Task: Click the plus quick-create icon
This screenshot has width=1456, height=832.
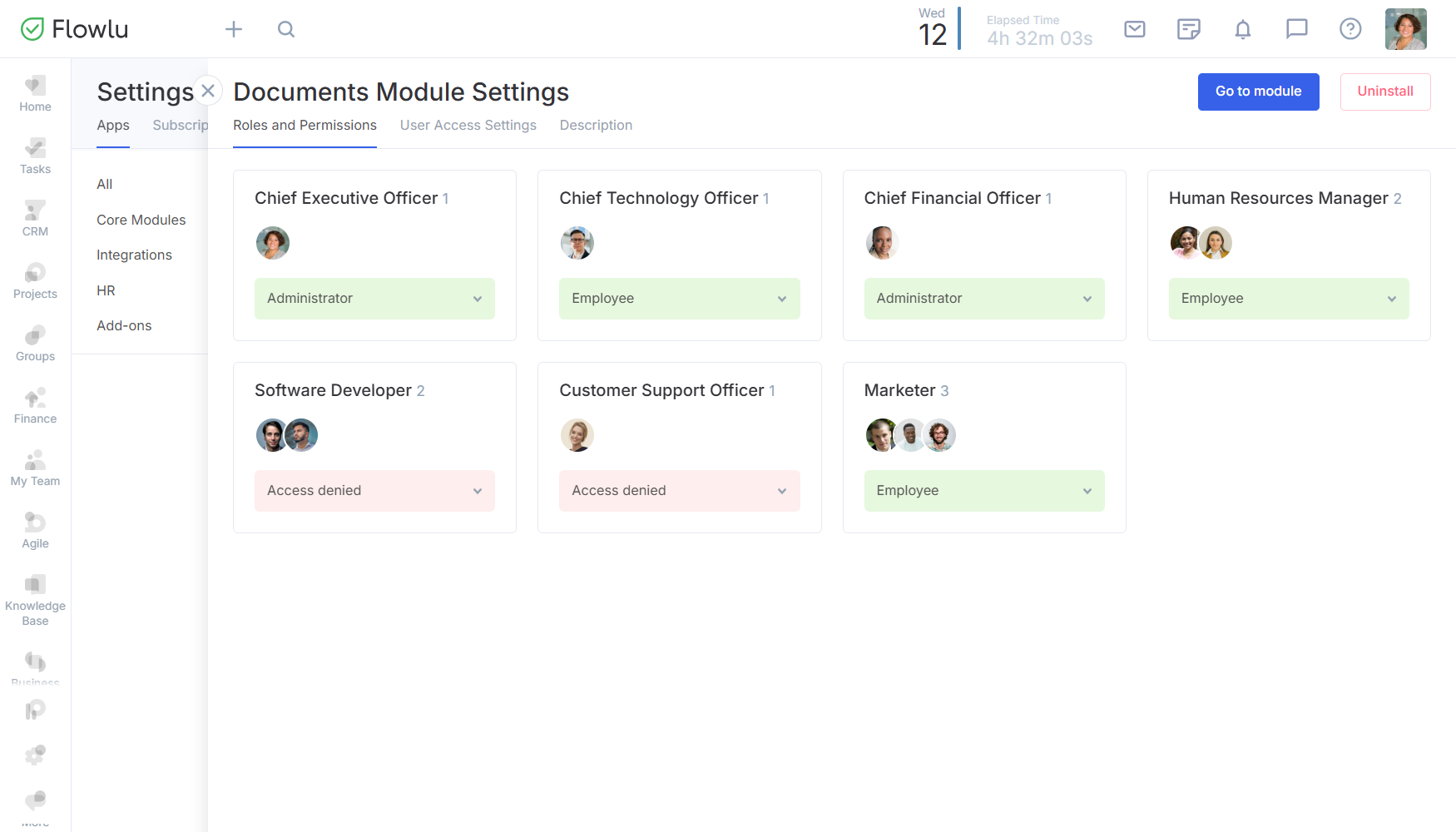Action: point(234,29)
